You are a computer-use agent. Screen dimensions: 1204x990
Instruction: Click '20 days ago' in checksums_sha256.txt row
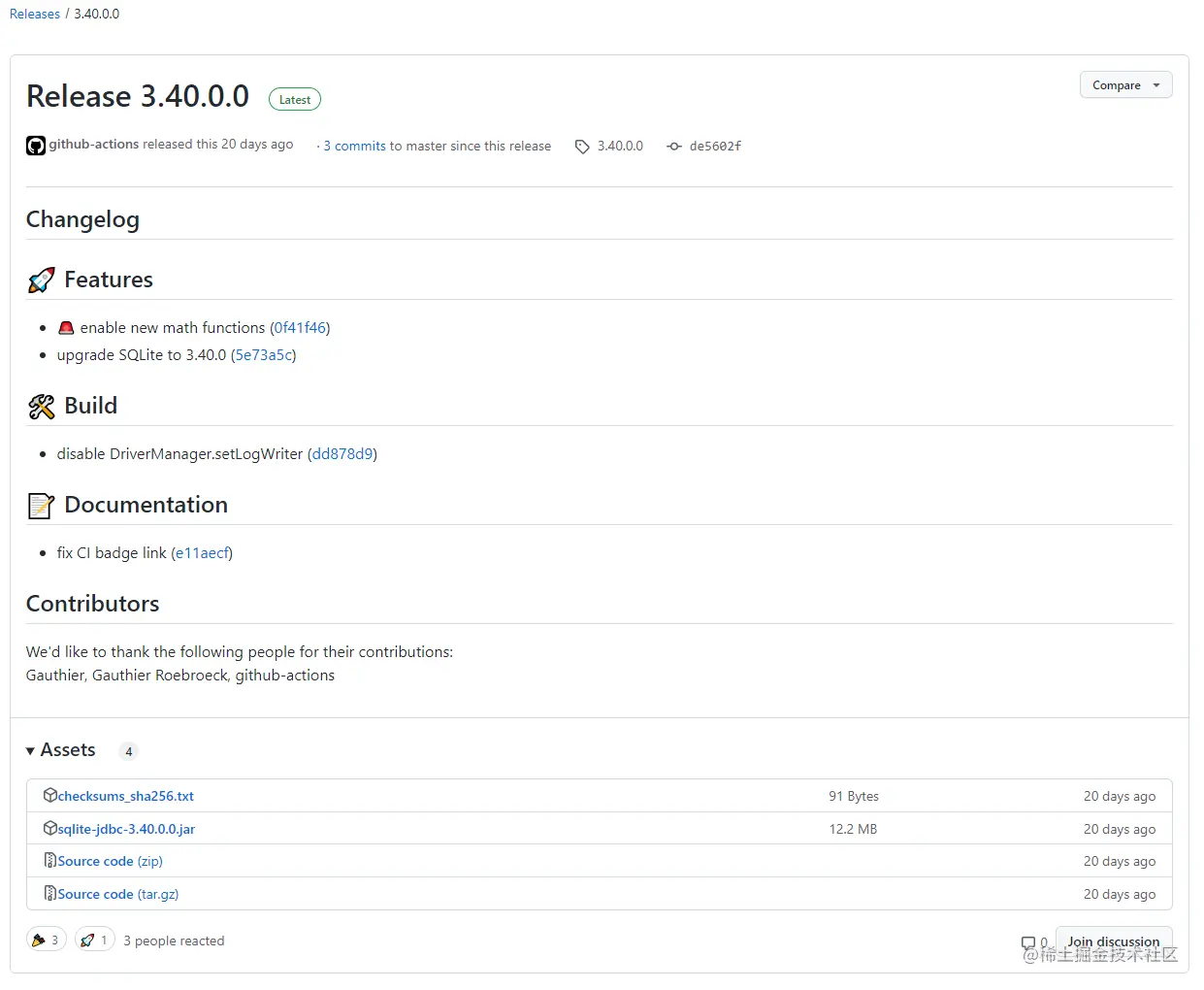[1120, 796]
